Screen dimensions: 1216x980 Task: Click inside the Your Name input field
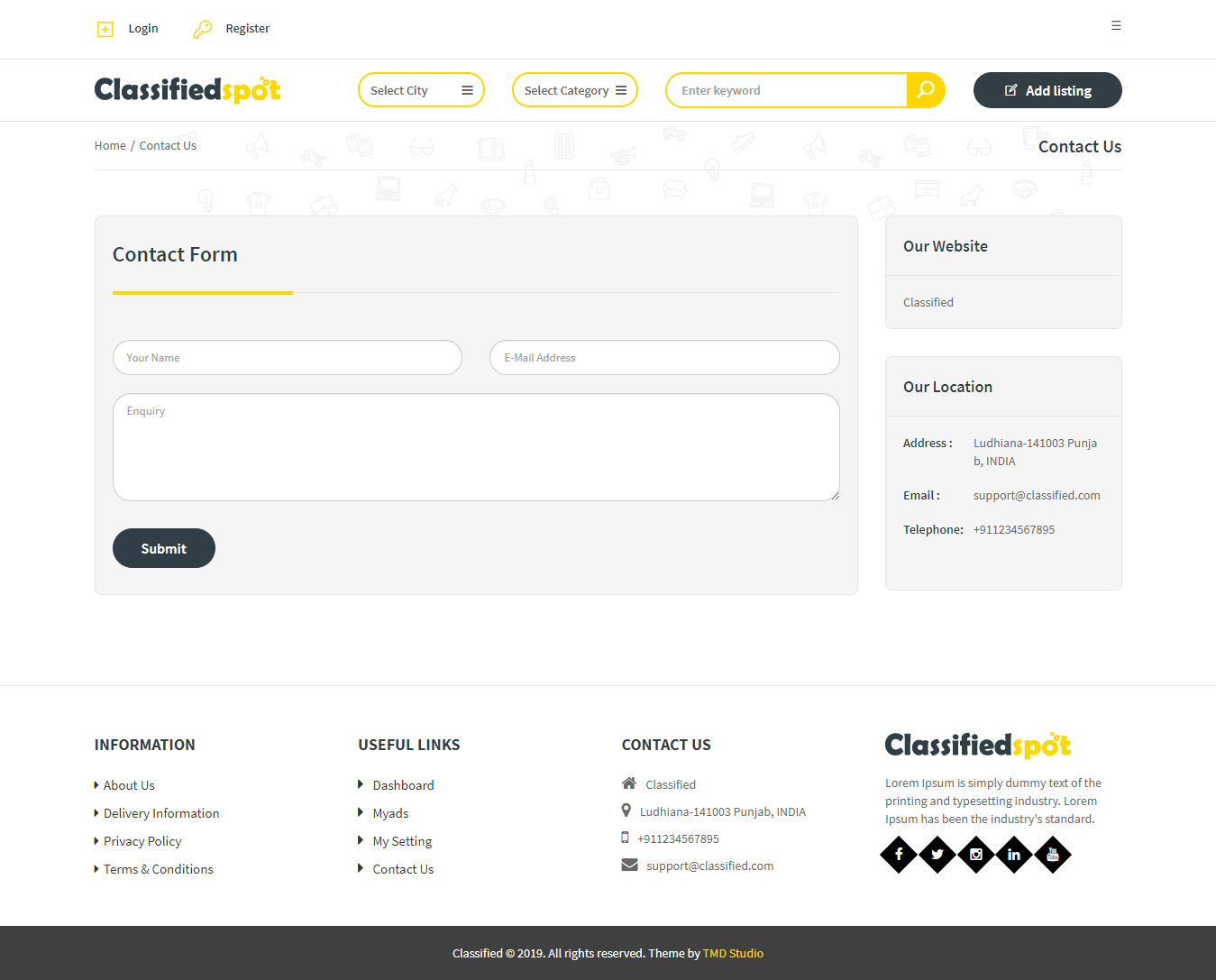click(287, 357)
